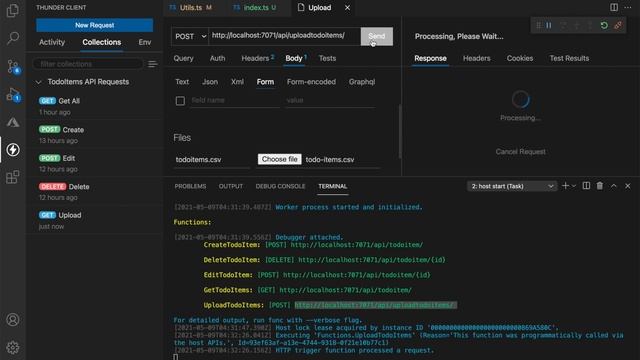
Task: Toggle the form field checkbox
Action: 180,100
